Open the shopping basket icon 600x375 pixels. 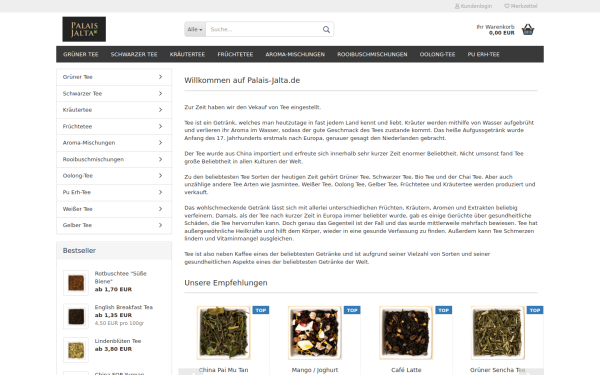coord(528,29)
